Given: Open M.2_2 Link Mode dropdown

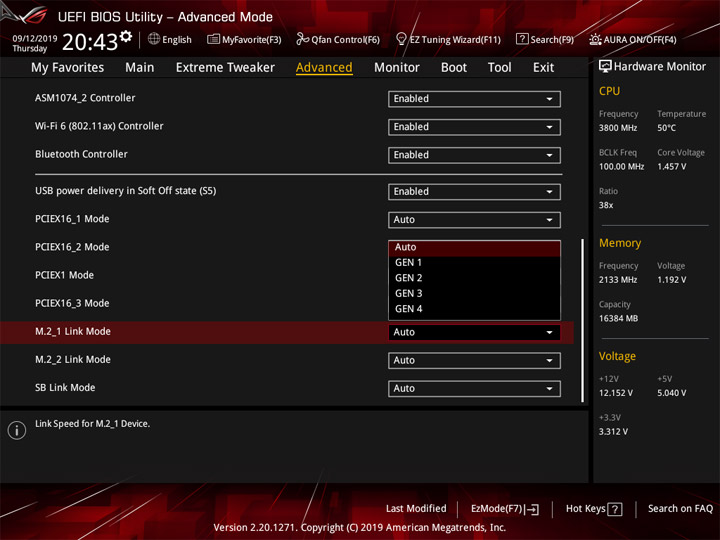Looking at the screenshot, I should 474,360.
